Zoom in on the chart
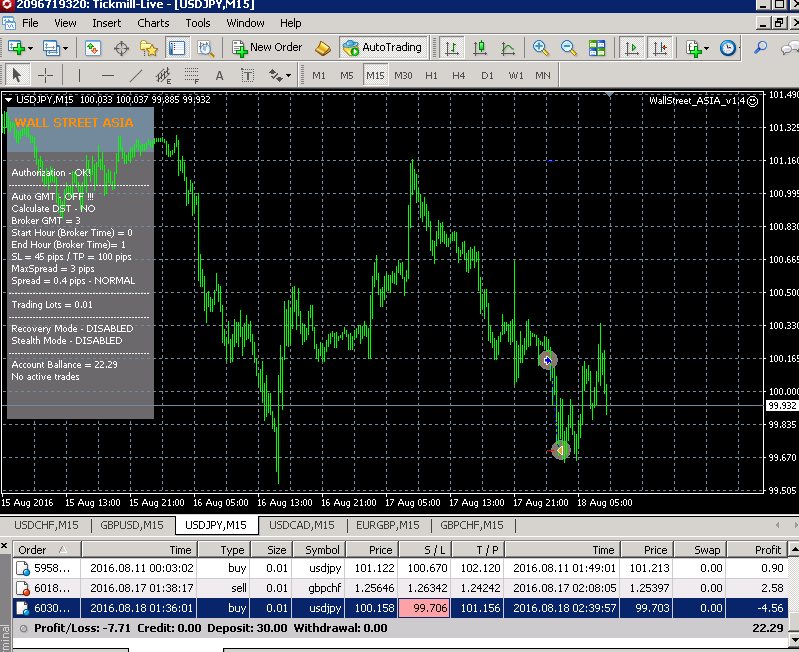799x652 pixels. pyautogui.click(x=541, y=48)
